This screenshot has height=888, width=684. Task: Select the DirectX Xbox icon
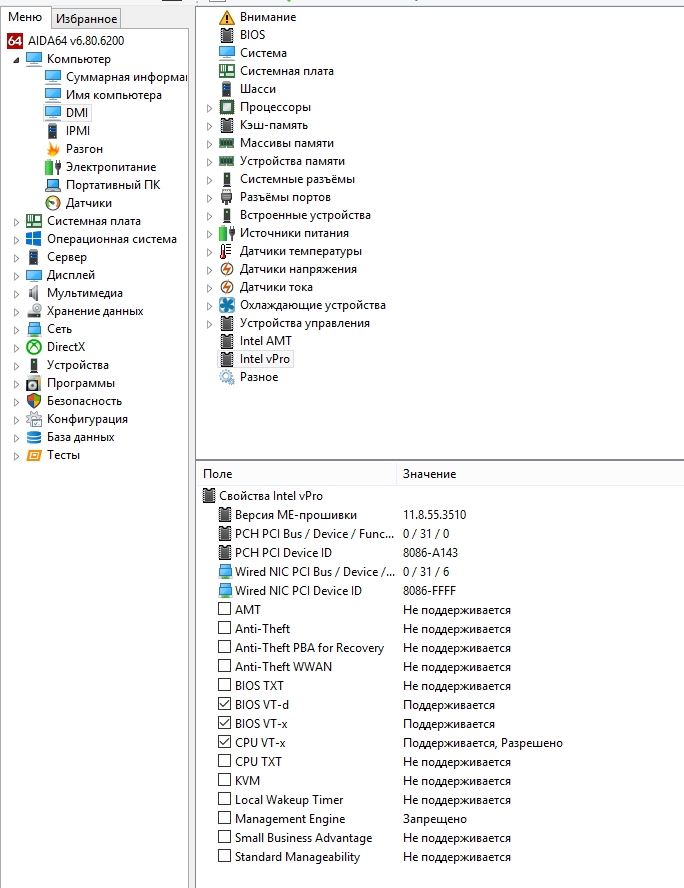(x=34, y=347)
